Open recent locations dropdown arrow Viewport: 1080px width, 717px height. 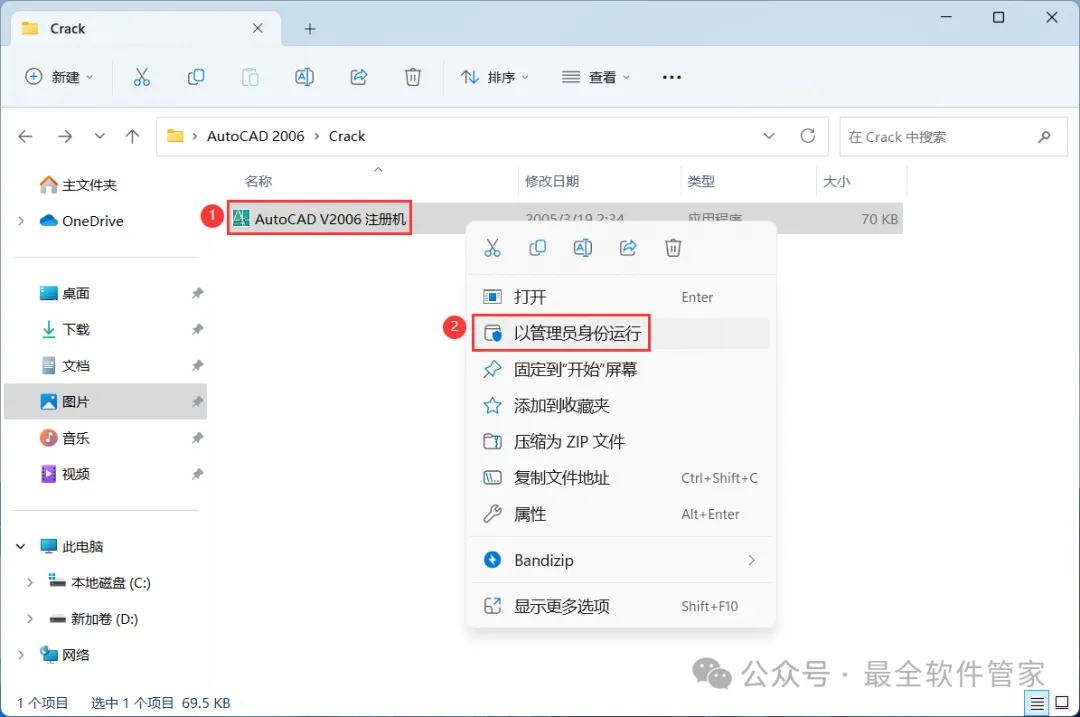point(100,136)
